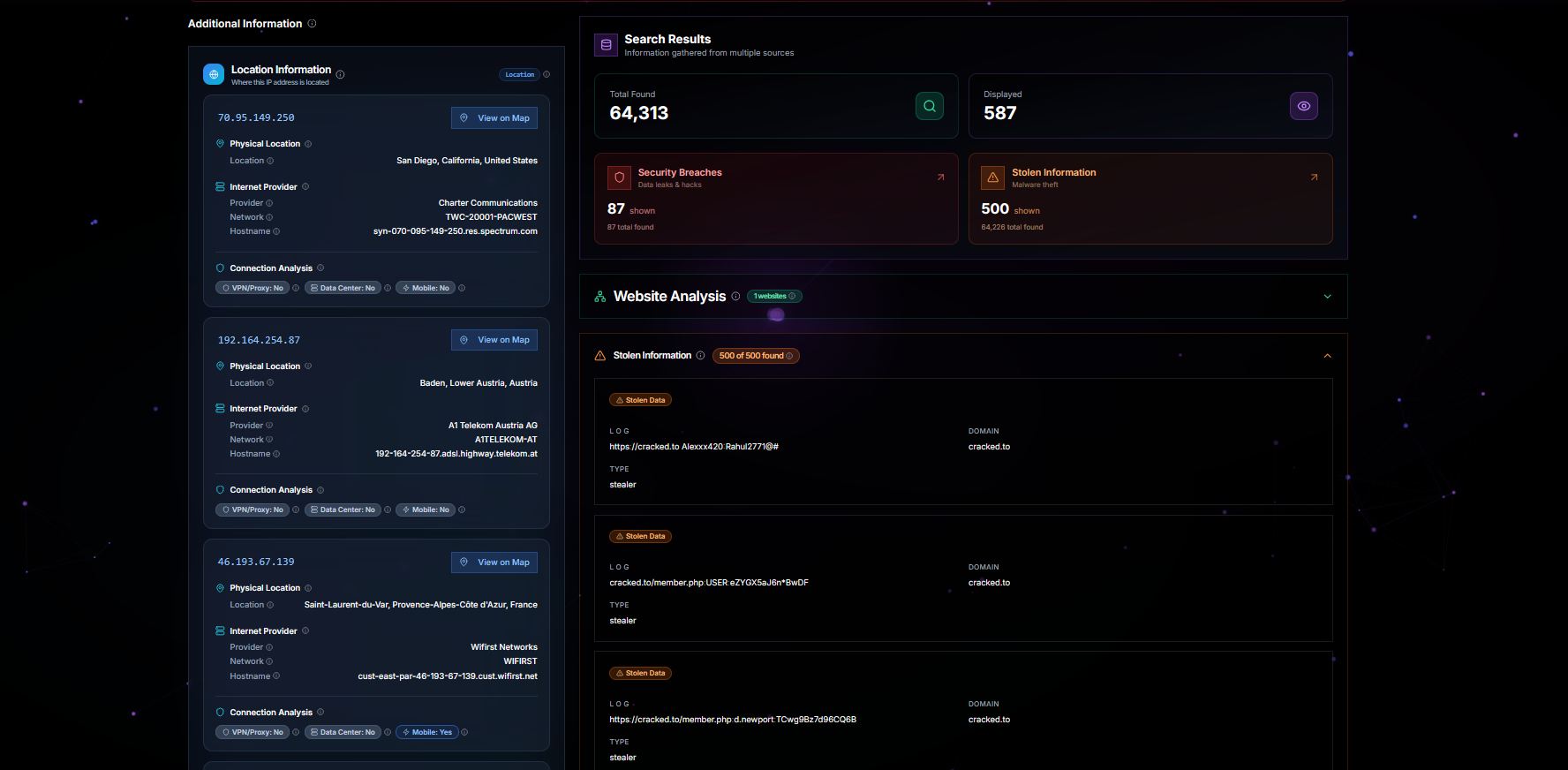Click info icon next to Charter Communications Provider label
This screenshot has width=1568, height=770.
pyautogui.click(x=269, y=203)
